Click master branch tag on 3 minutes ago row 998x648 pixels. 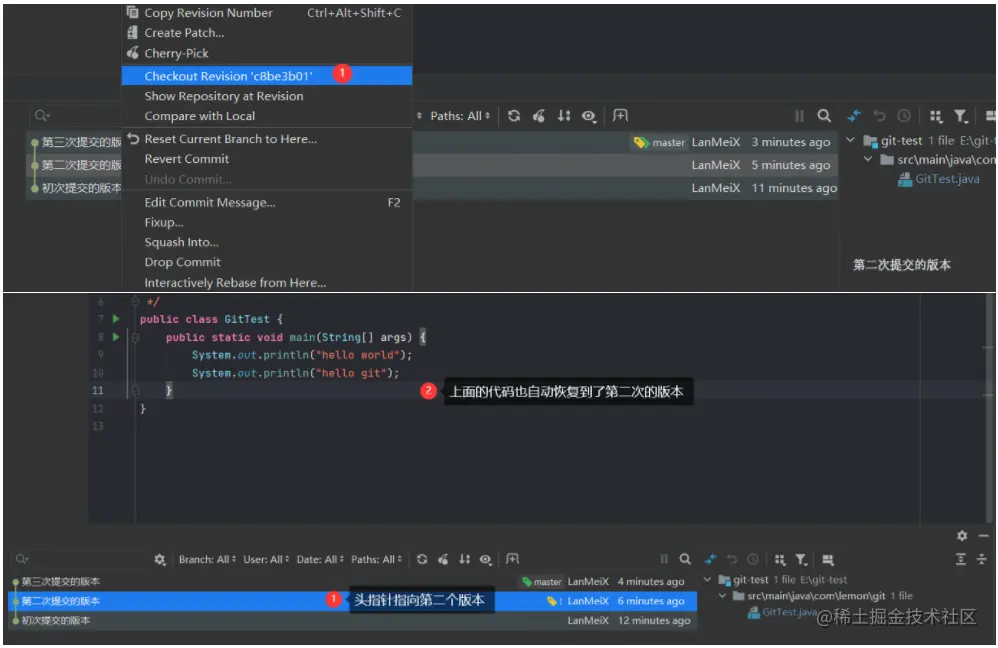659,143
